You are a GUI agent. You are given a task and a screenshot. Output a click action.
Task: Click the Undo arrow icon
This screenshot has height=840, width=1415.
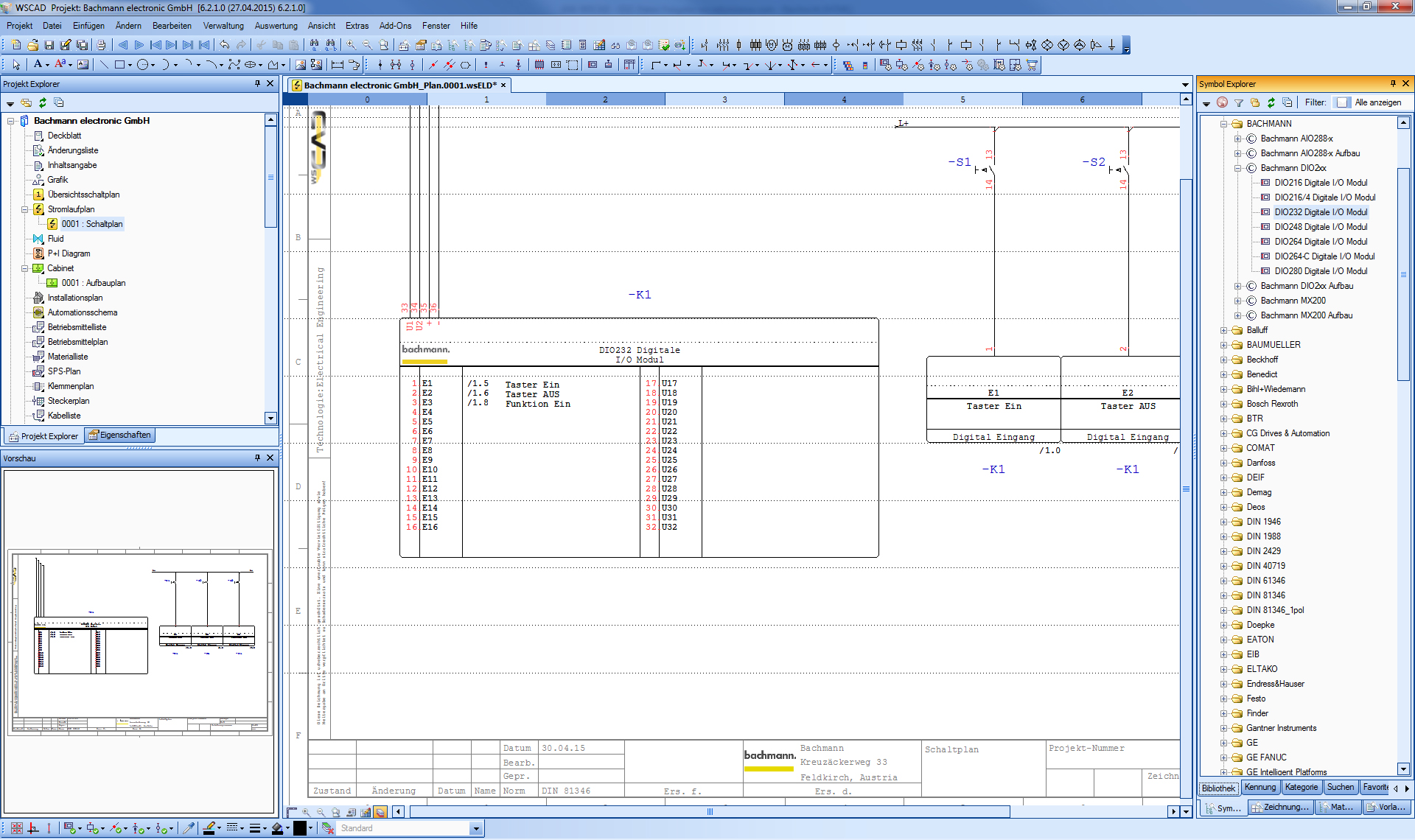click(225, 45)
